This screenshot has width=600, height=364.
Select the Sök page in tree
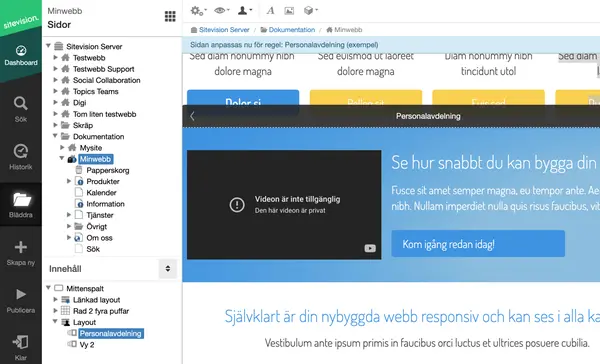click(x=93, y=249)
